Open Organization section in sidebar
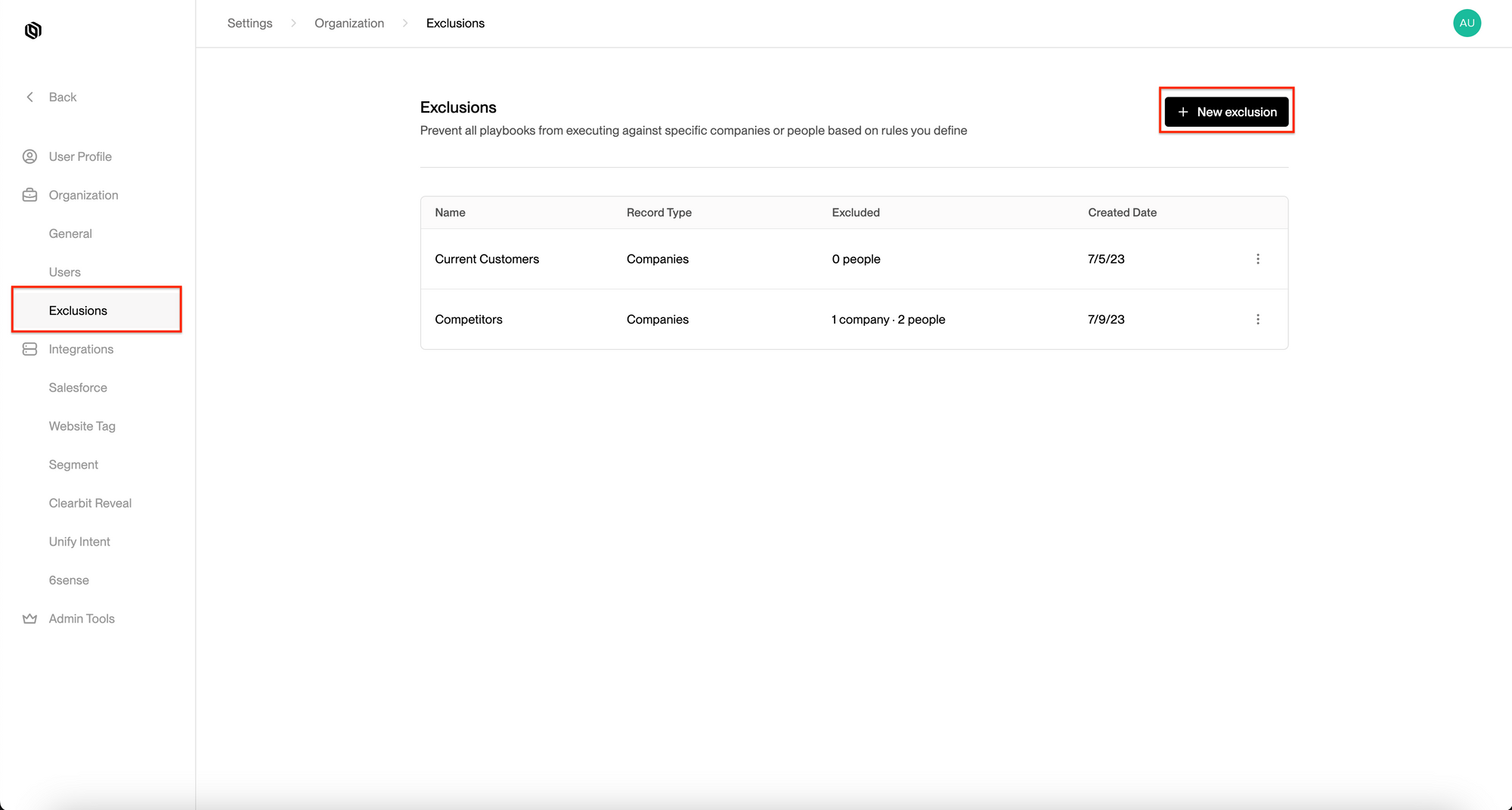 (x=83, y=195)
